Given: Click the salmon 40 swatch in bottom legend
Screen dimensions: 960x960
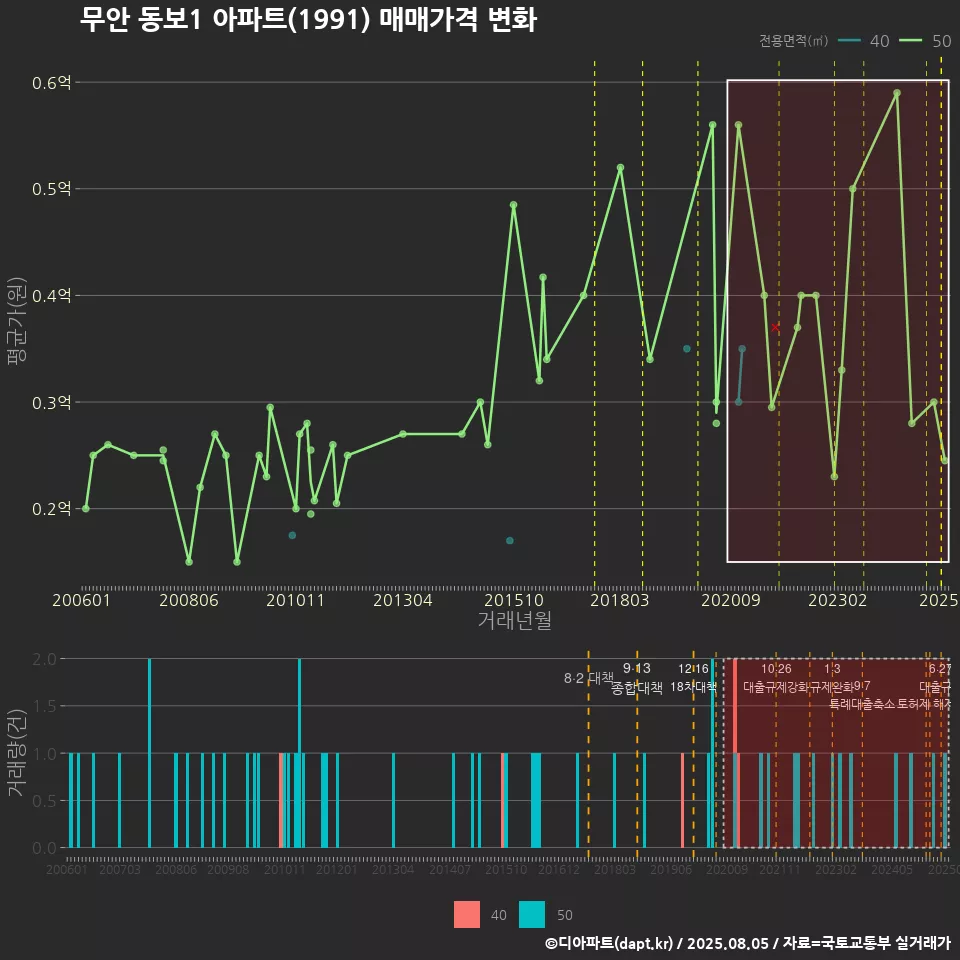Looking at the screenshot, I should 467,914.
